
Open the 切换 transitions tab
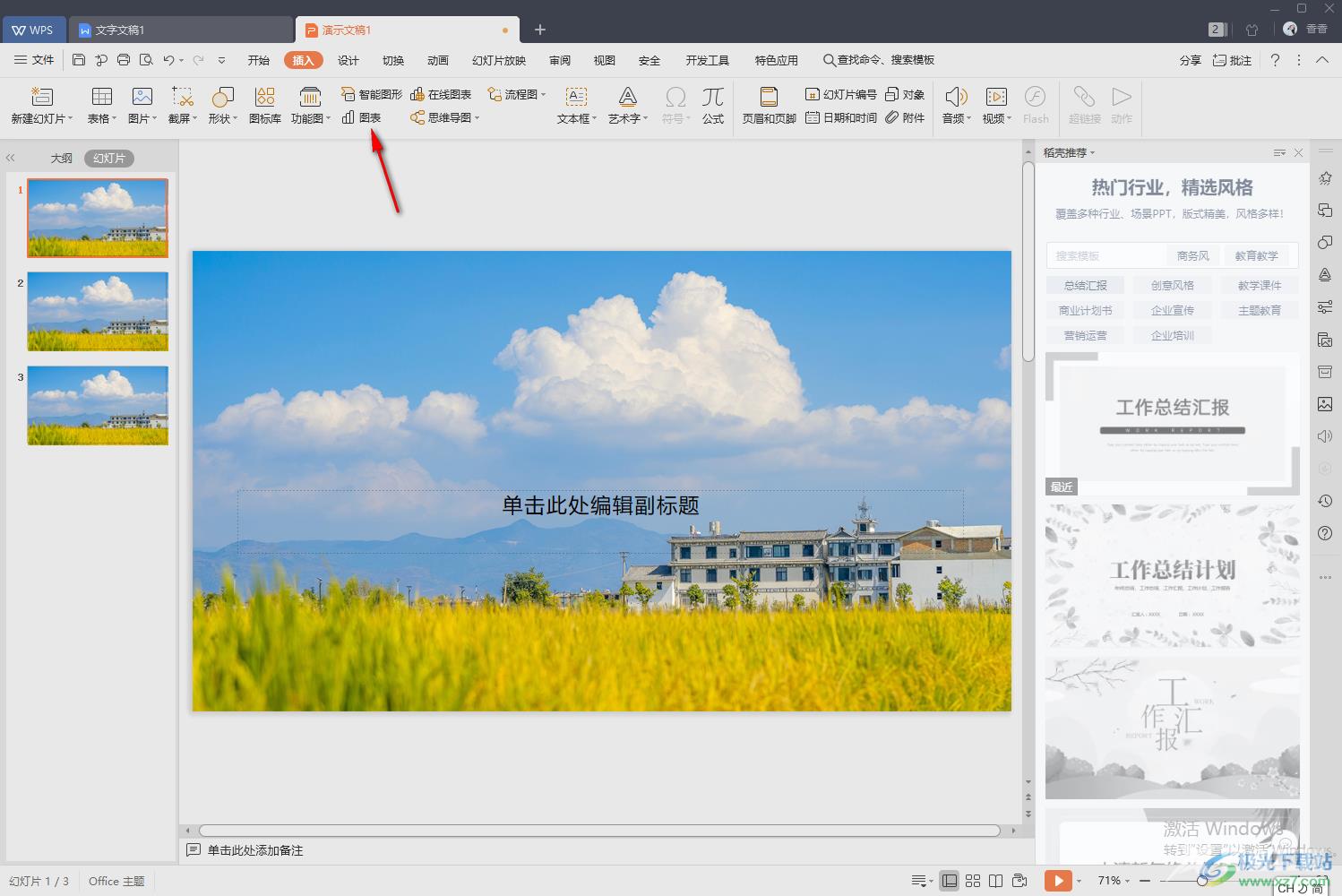(x=393, y=60)
